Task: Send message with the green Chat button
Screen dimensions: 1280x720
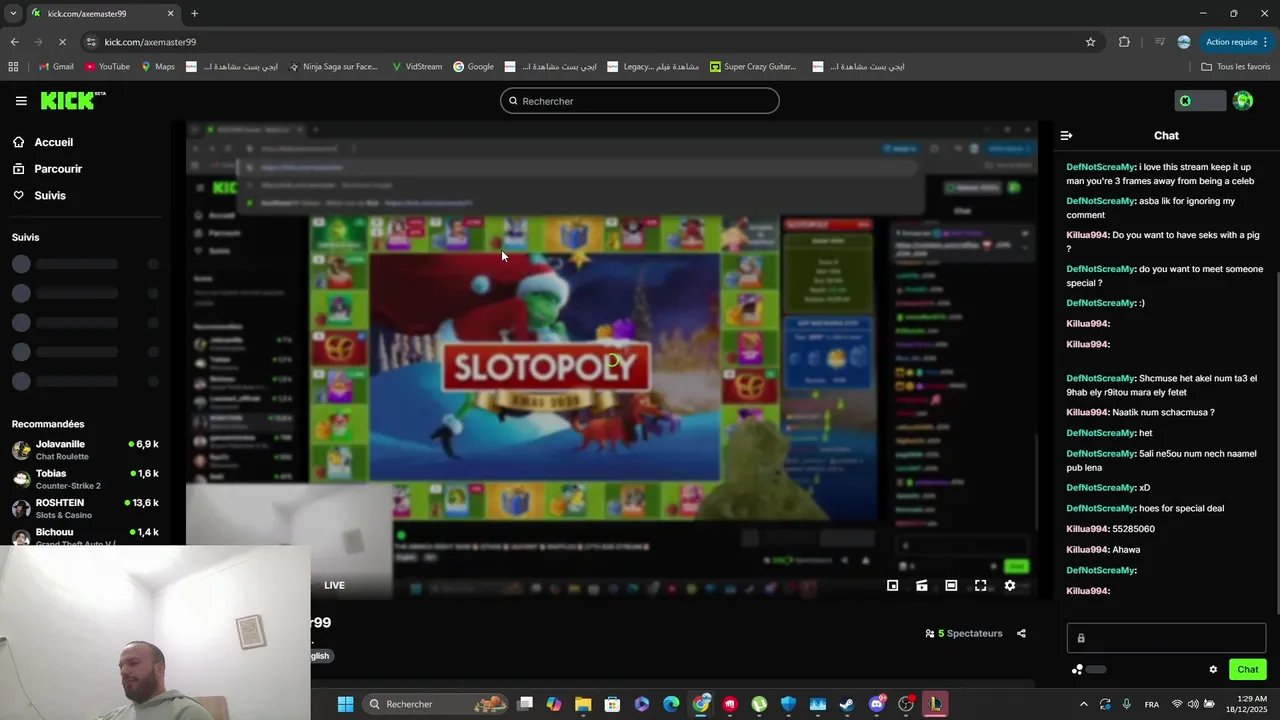Action: click(1247, 670)
